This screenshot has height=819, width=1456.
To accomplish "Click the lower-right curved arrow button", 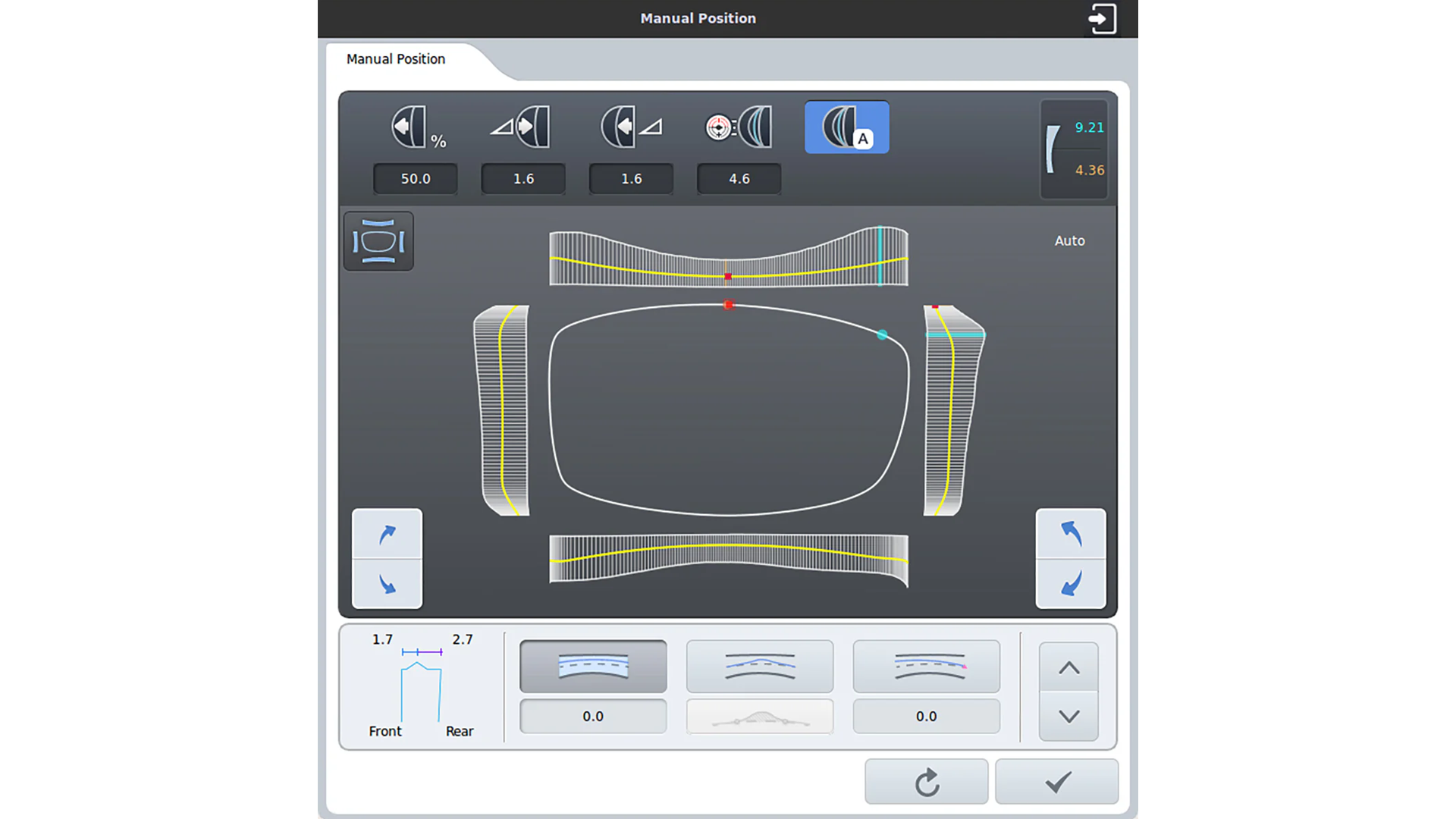I will click(1070, 584).
